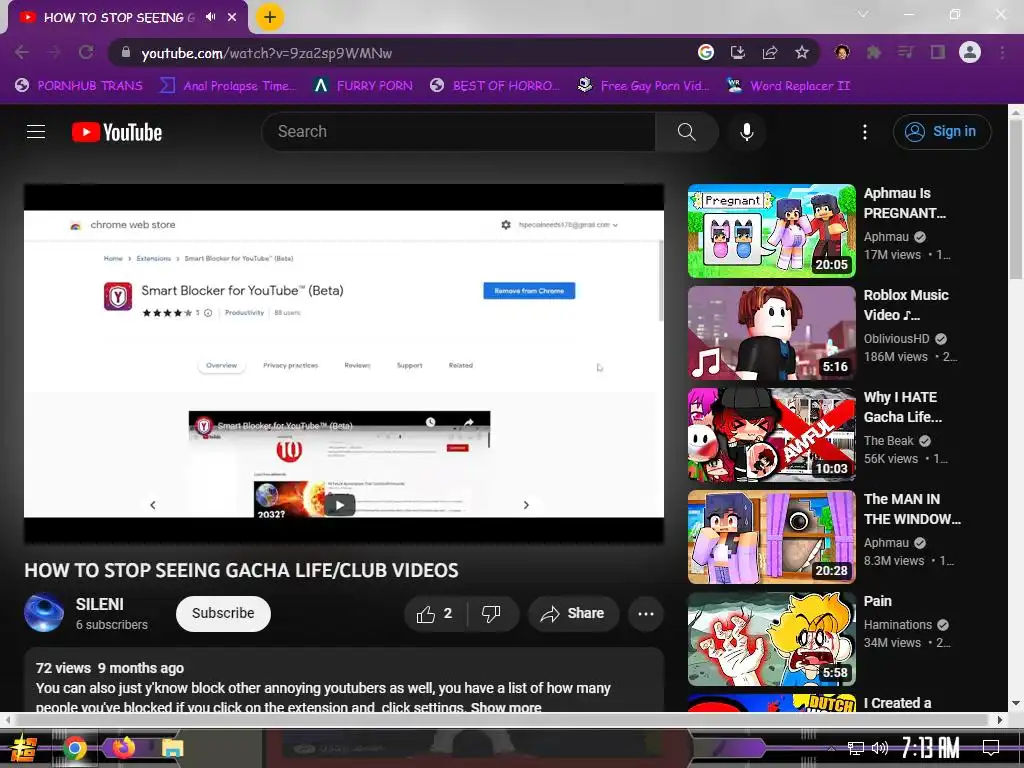Click the Sign in button
Screen dimensions: 1024x768
pyautogui.click(x=942, y=132)
